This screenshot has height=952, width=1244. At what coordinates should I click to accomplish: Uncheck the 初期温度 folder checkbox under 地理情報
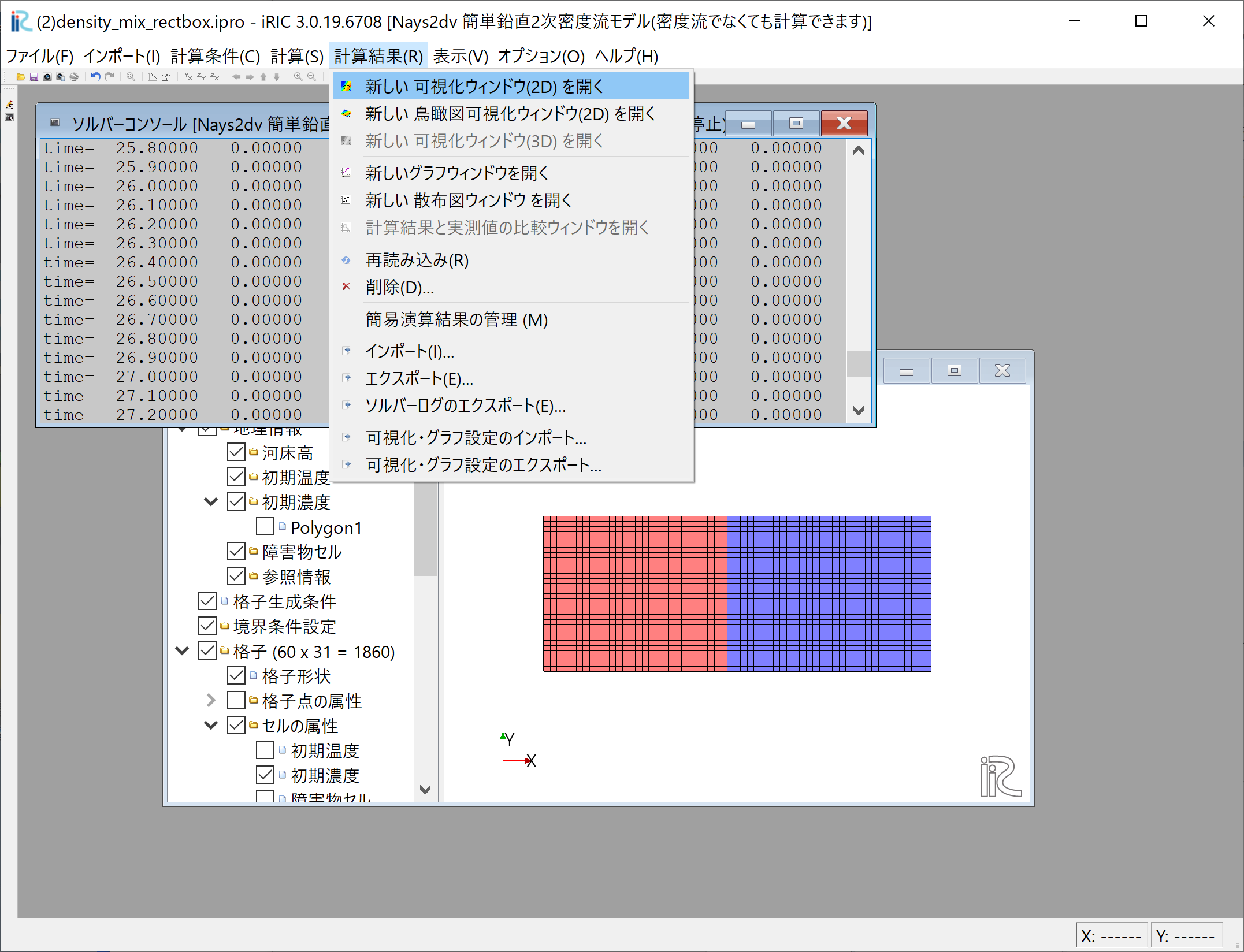[236, 477]
